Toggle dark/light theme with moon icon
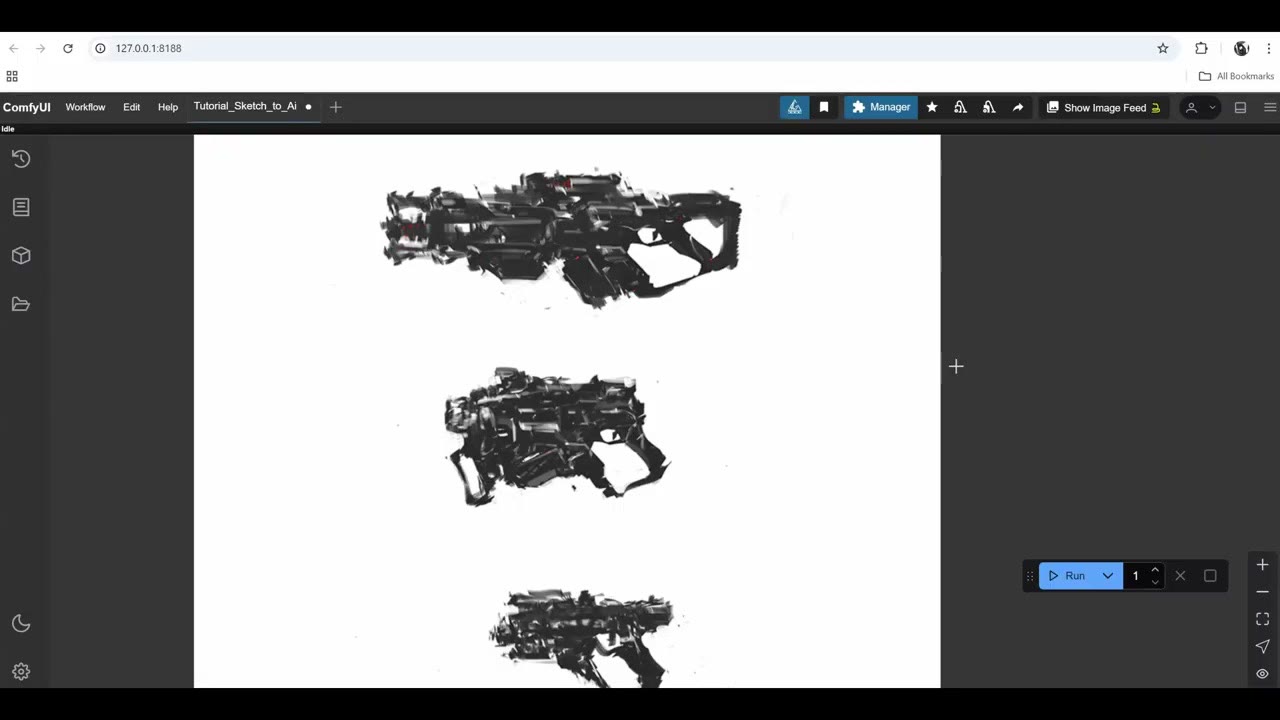1280x720 pixels. (21, 624)
